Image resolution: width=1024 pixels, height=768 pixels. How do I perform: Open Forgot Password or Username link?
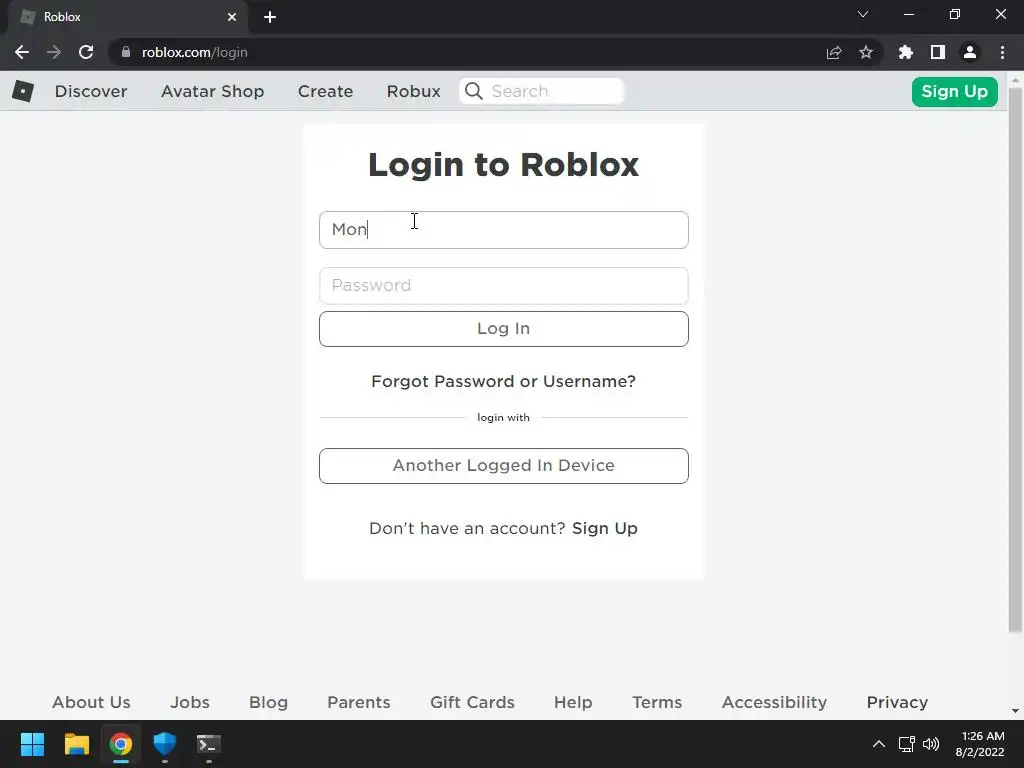click(504, 381)
